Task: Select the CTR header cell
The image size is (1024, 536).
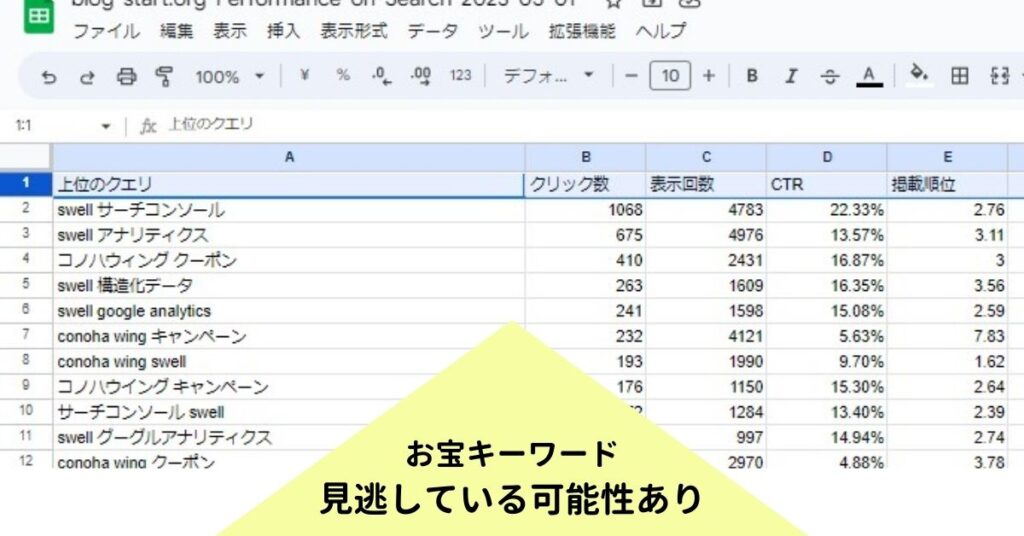Action: point(827,184)
